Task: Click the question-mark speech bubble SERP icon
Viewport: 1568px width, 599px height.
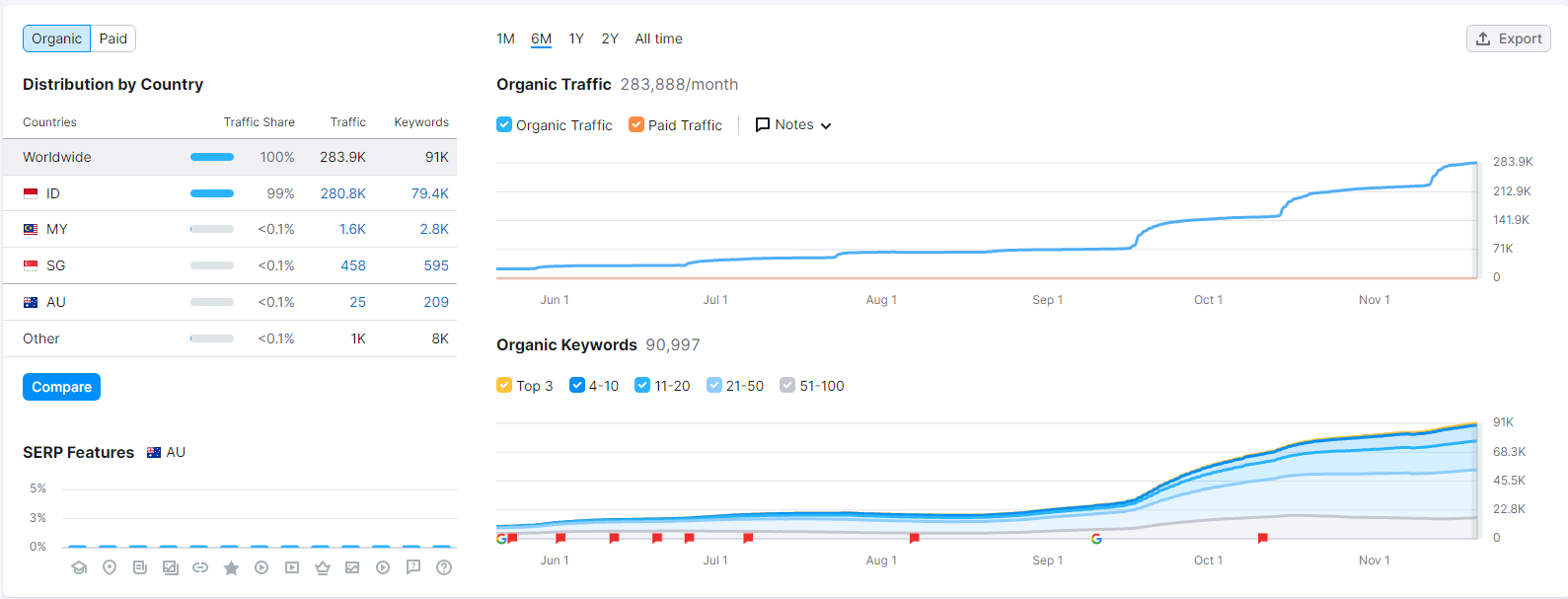Action: 413,566
